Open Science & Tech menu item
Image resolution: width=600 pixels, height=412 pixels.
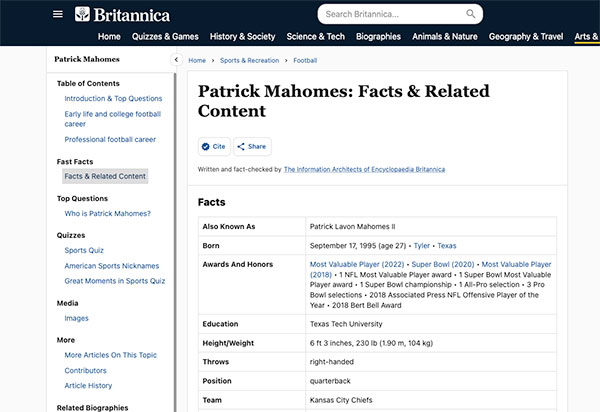[316, 37]
